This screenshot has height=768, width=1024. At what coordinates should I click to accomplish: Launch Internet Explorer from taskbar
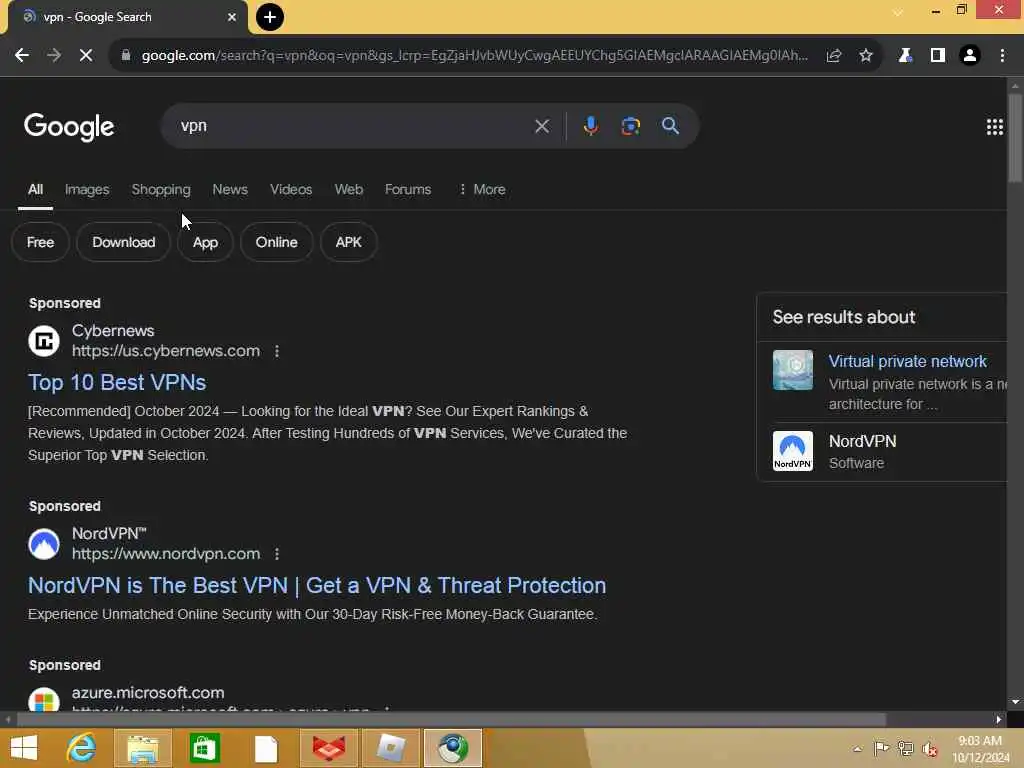click(82, 748)
